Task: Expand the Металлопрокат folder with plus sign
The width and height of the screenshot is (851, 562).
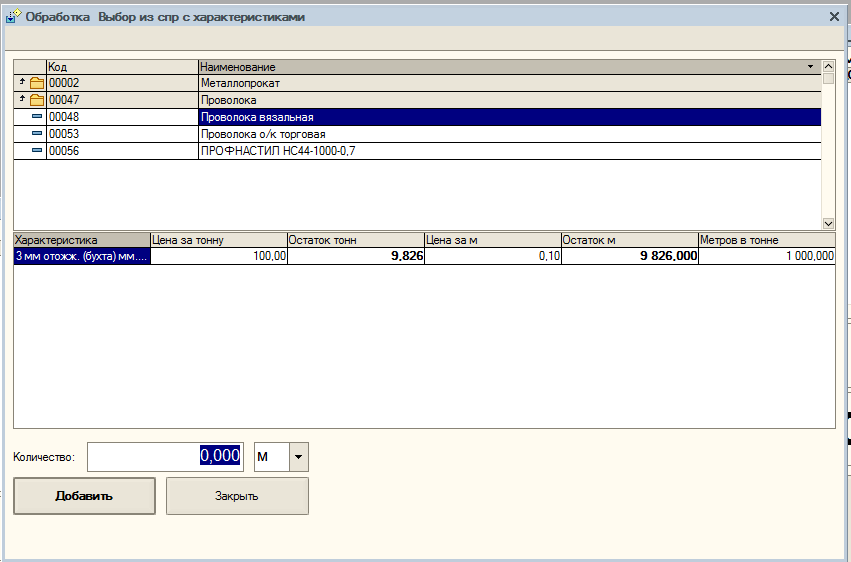Action: point(22,83)
